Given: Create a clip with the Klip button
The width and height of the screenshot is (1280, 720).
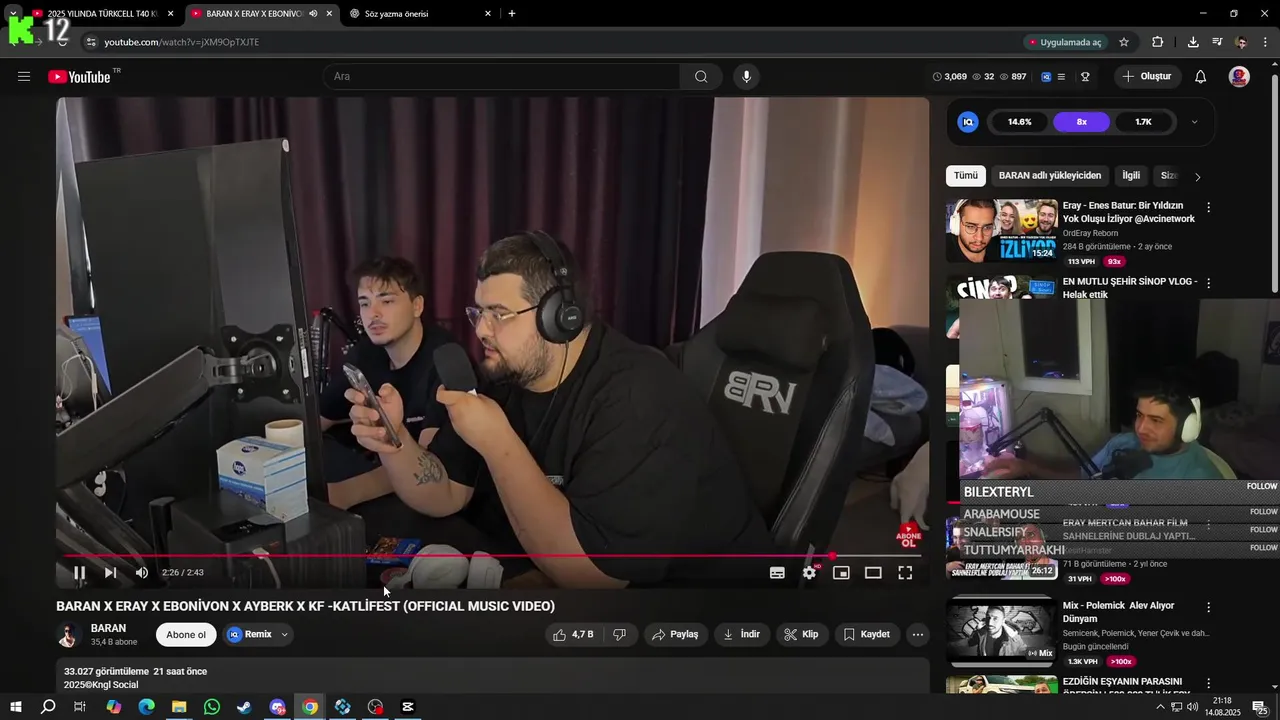Looking at the screenshot, I should click(802, 635).
